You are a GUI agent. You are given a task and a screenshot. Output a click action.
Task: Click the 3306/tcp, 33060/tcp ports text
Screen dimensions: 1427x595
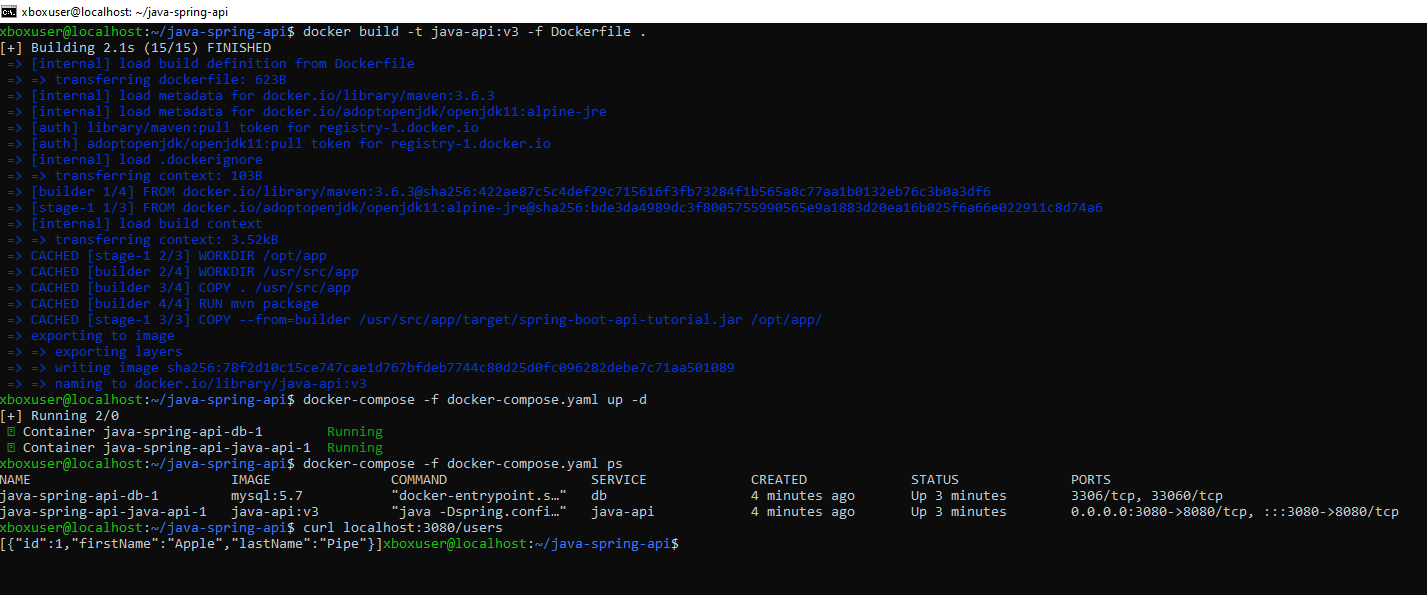tap(1147, 496)
